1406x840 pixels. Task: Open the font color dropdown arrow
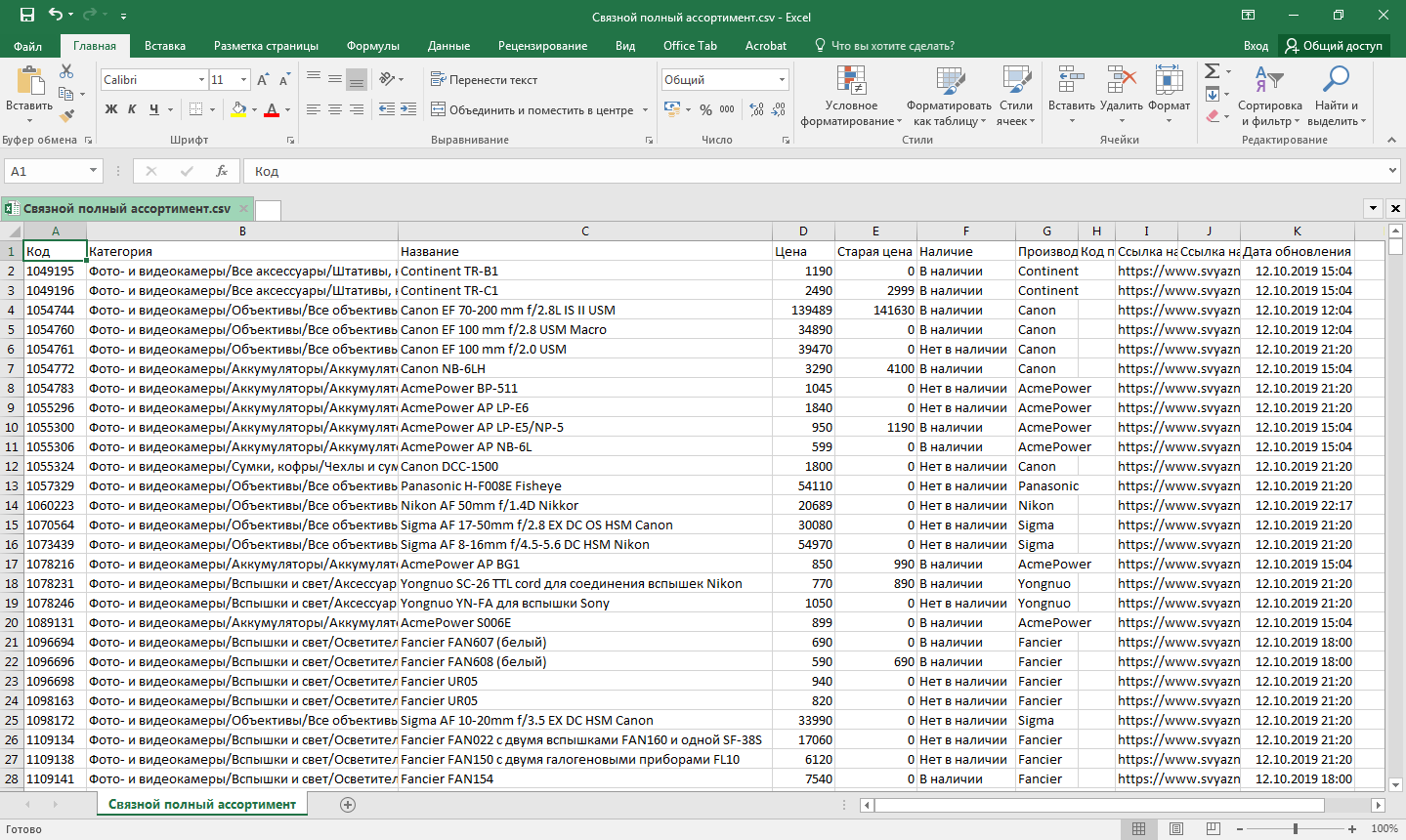288,109
